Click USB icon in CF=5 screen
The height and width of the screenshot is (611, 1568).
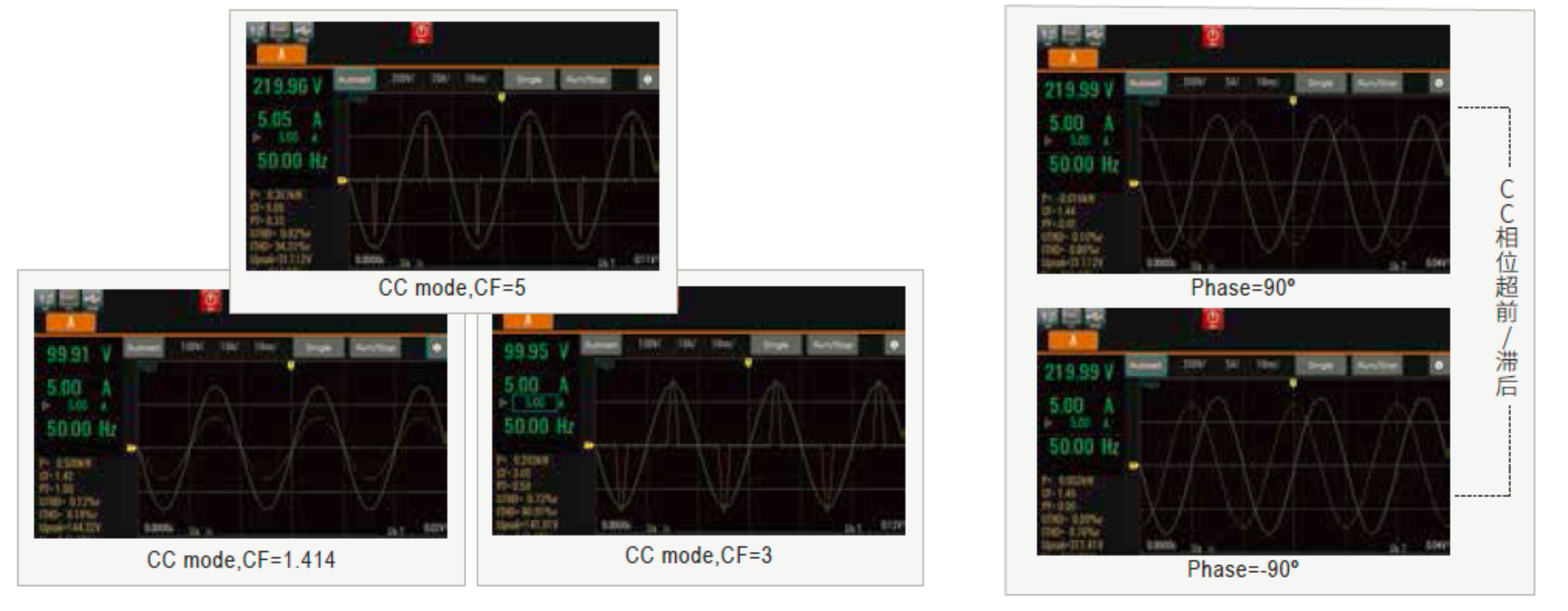point(303,32)
